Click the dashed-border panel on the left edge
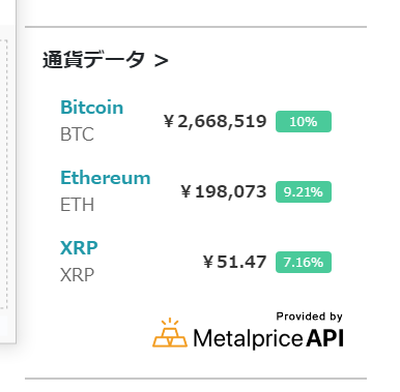This screenshot has width=400, height=392. click(x=4, y=174)
